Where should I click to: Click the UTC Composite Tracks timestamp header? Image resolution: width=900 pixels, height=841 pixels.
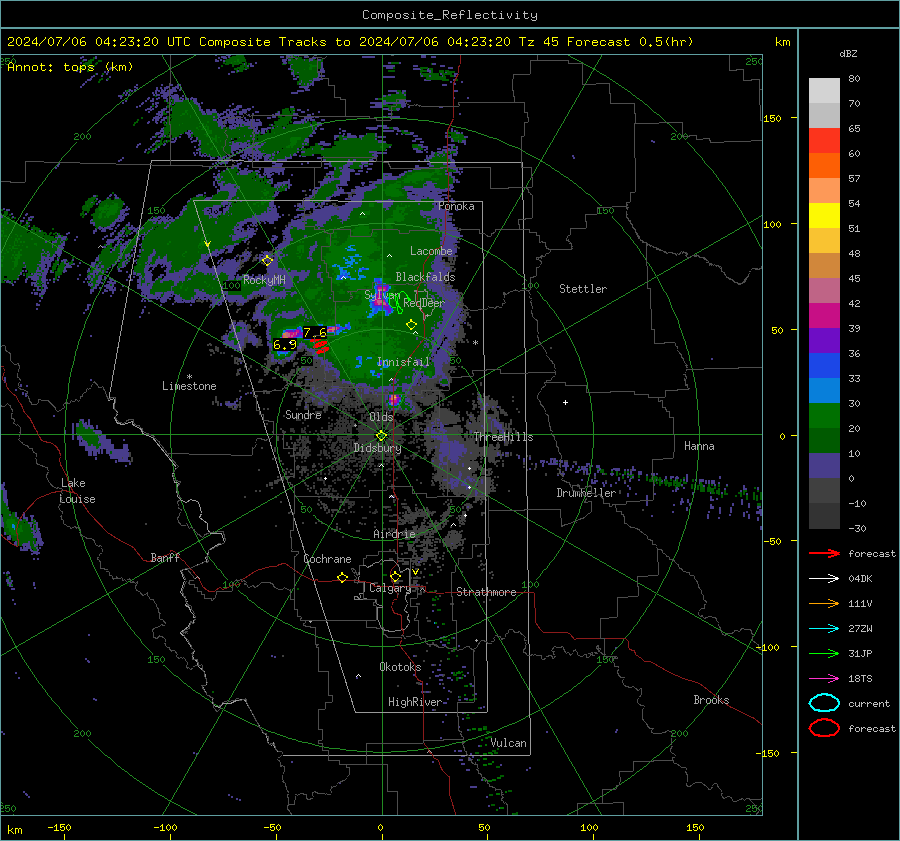[350, 42]
